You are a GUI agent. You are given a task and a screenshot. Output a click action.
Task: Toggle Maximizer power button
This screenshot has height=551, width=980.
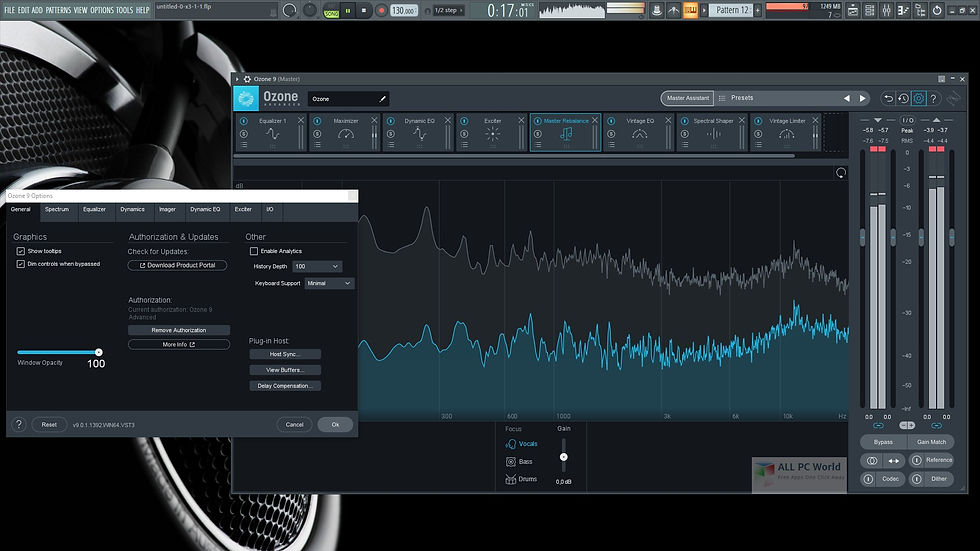click(318, 121)
